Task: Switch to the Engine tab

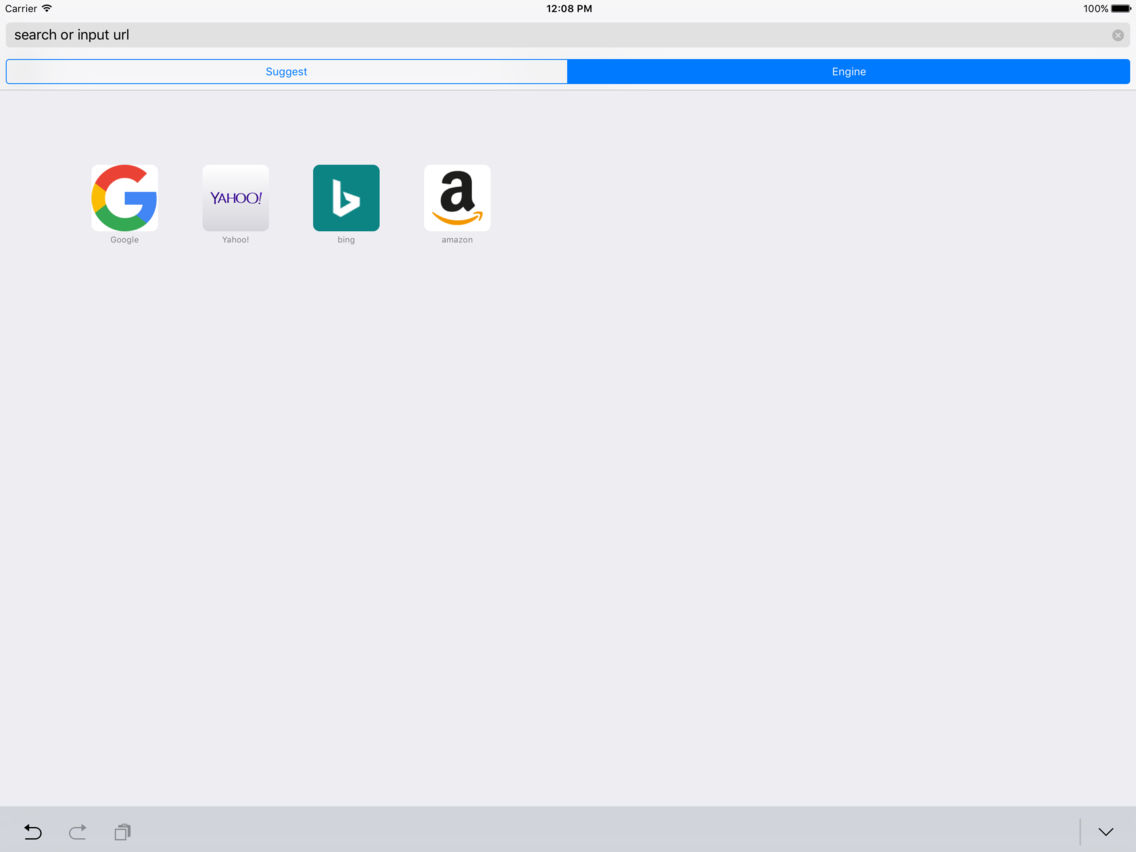Action: click(x=848, y=72)
